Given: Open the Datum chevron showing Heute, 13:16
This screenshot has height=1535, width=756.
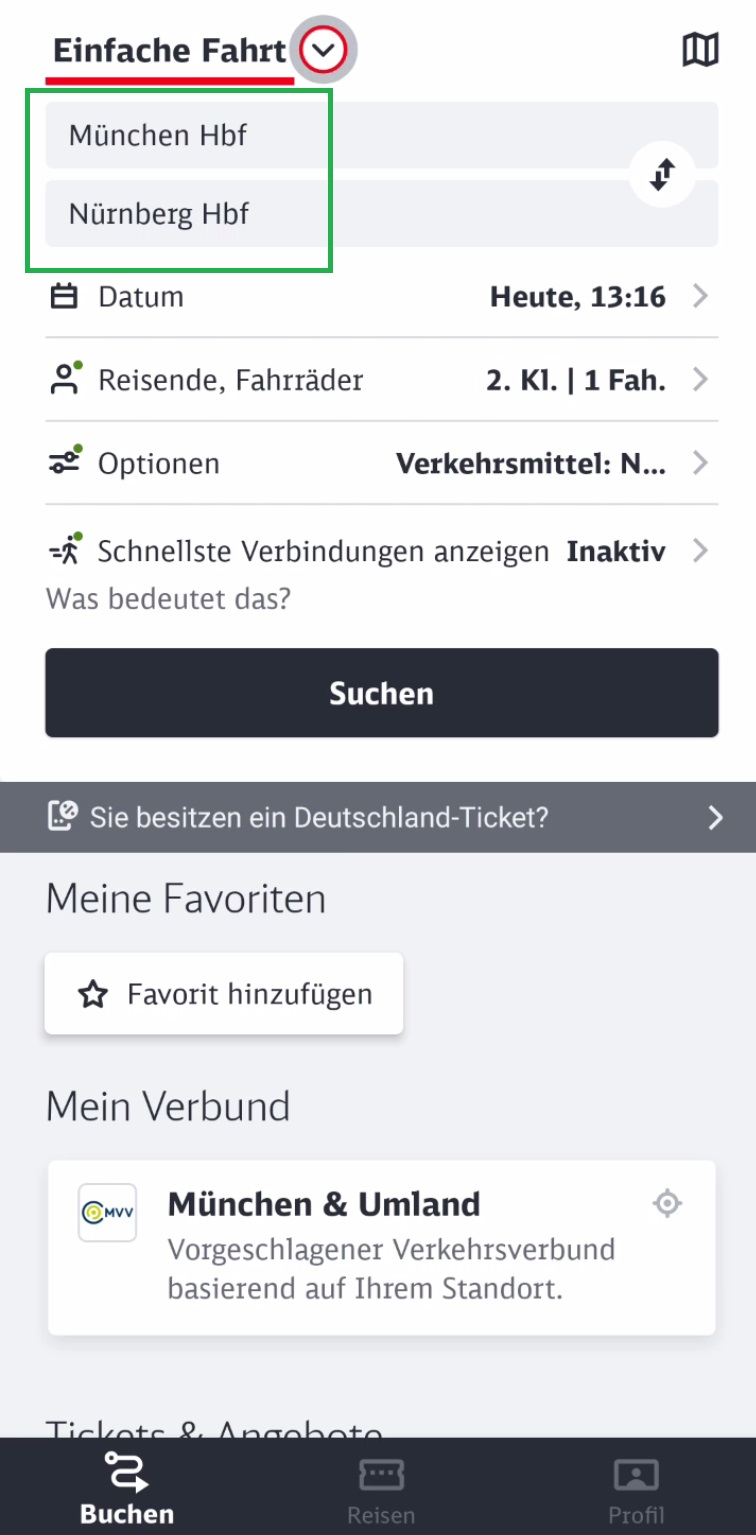Looking at the screenshot, I should 701,297.
